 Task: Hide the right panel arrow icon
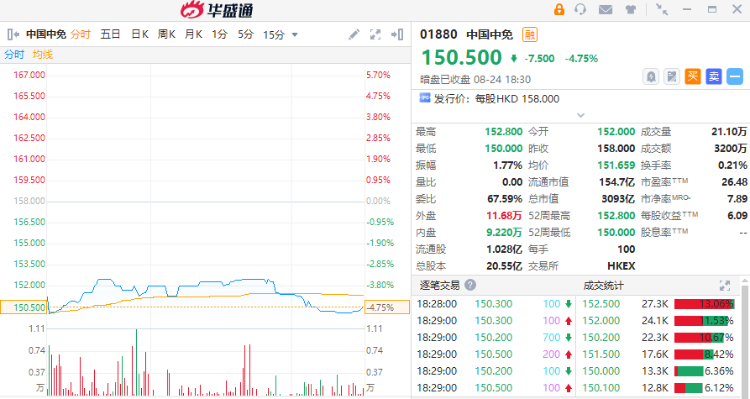point(397,34)
